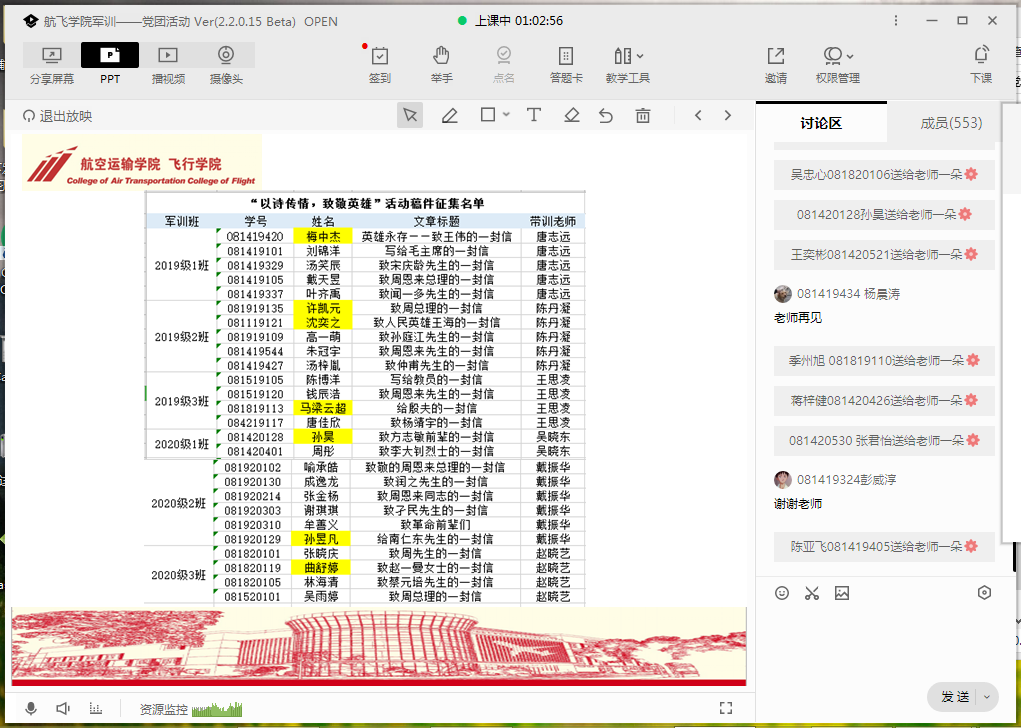Switch to the 讨论区 tab
1021x728 pixels.
coord(821,123)
